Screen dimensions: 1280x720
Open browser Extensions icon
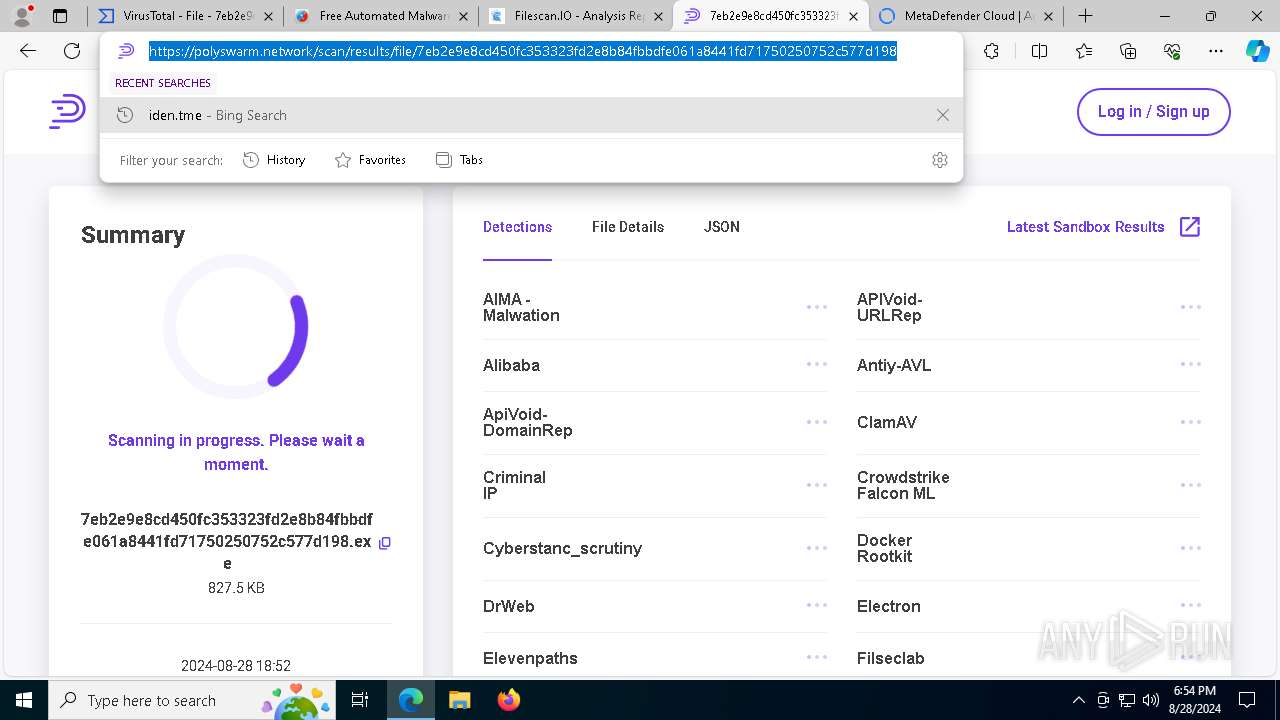pos(991,52)
